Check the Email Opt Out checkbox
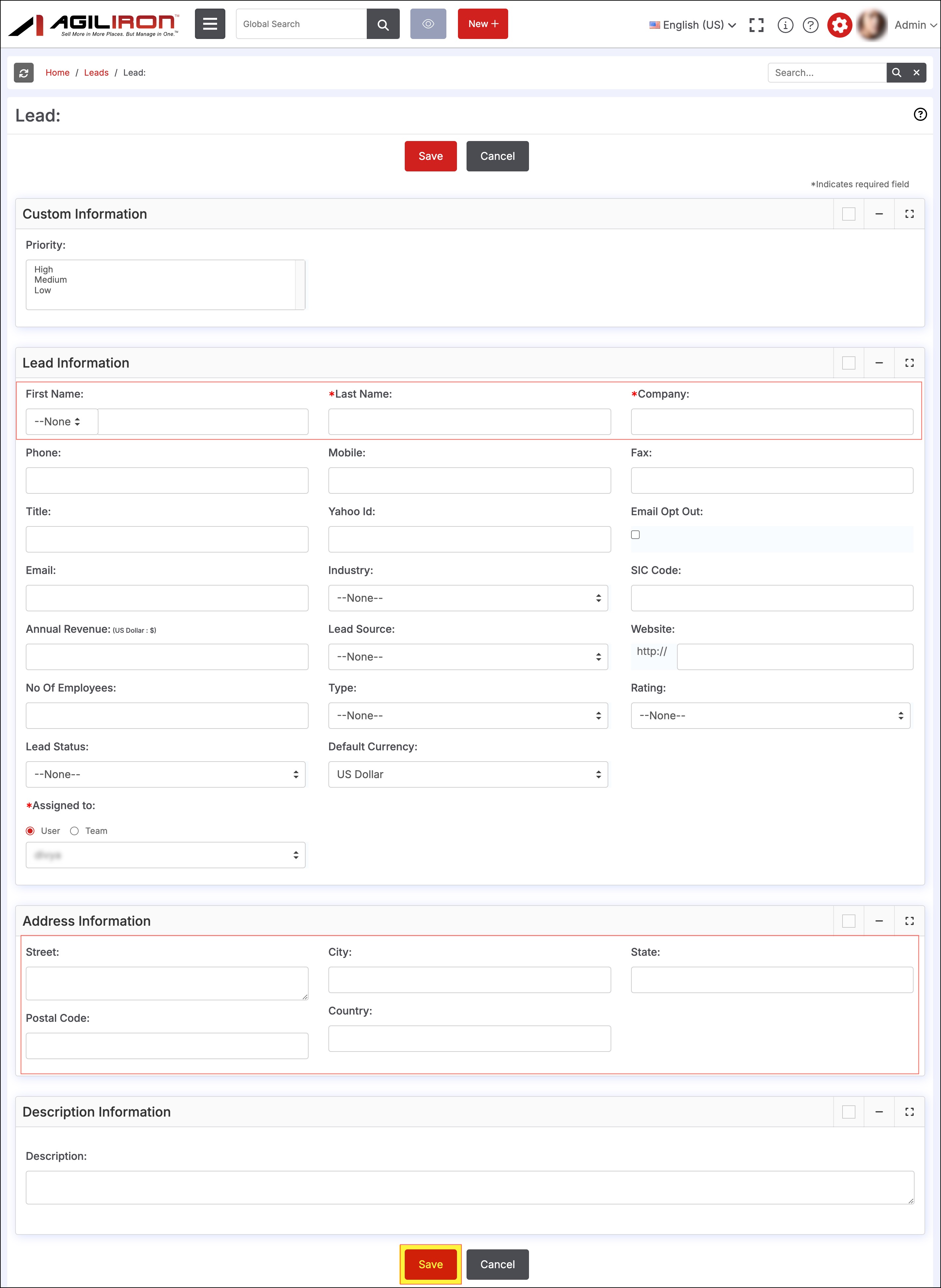The width and height of the screenshot is (941, 1288). pyautogui.click(x=635, y=534)
